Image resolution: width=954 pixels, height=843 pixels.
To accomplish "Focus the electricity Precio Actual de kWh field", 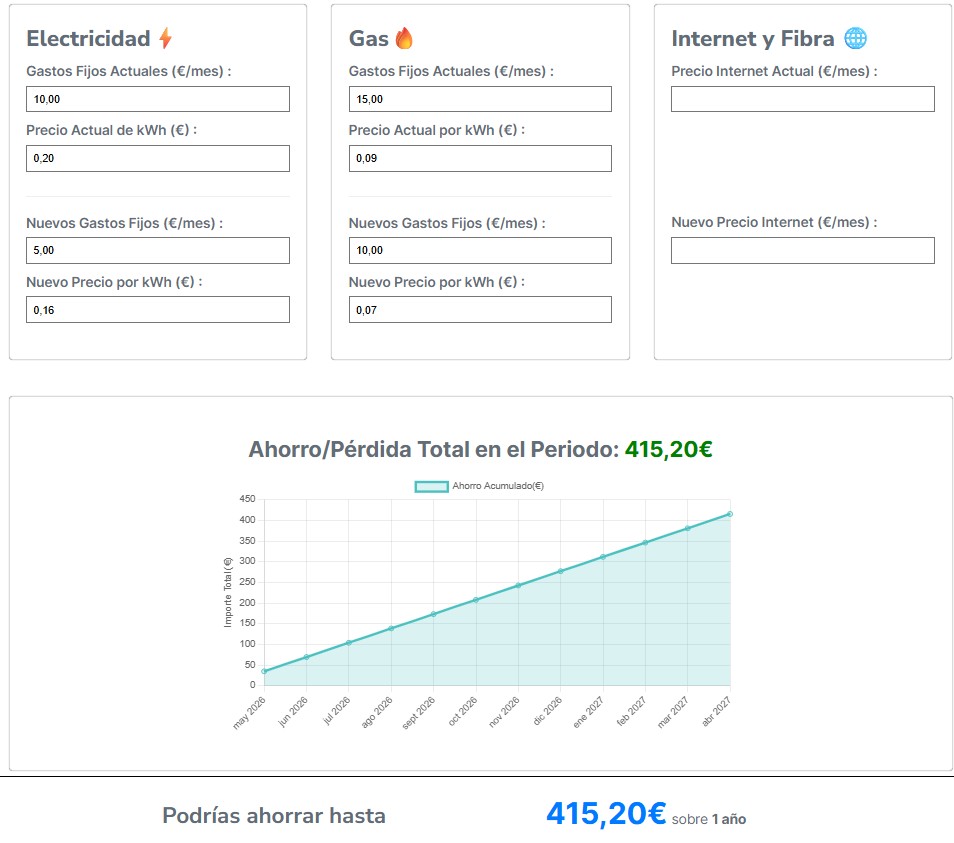I will [x=158, y=158].
